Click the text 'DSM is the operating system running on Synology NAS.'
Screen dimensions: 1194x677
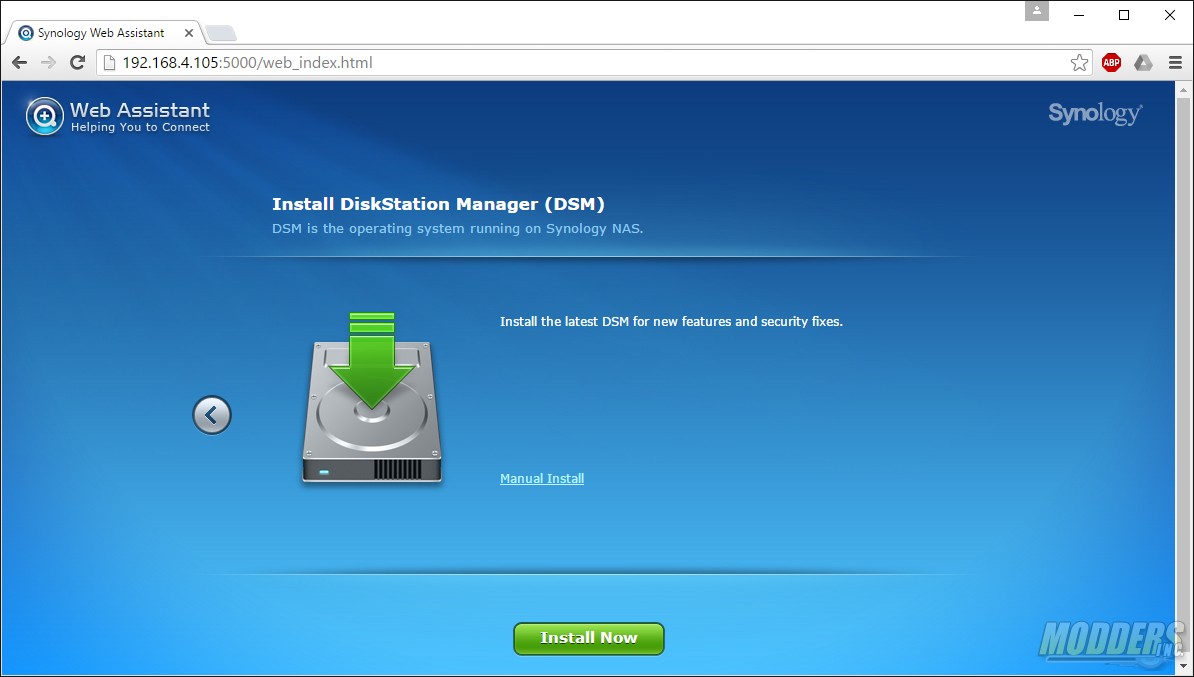click(x=458, y=228)
